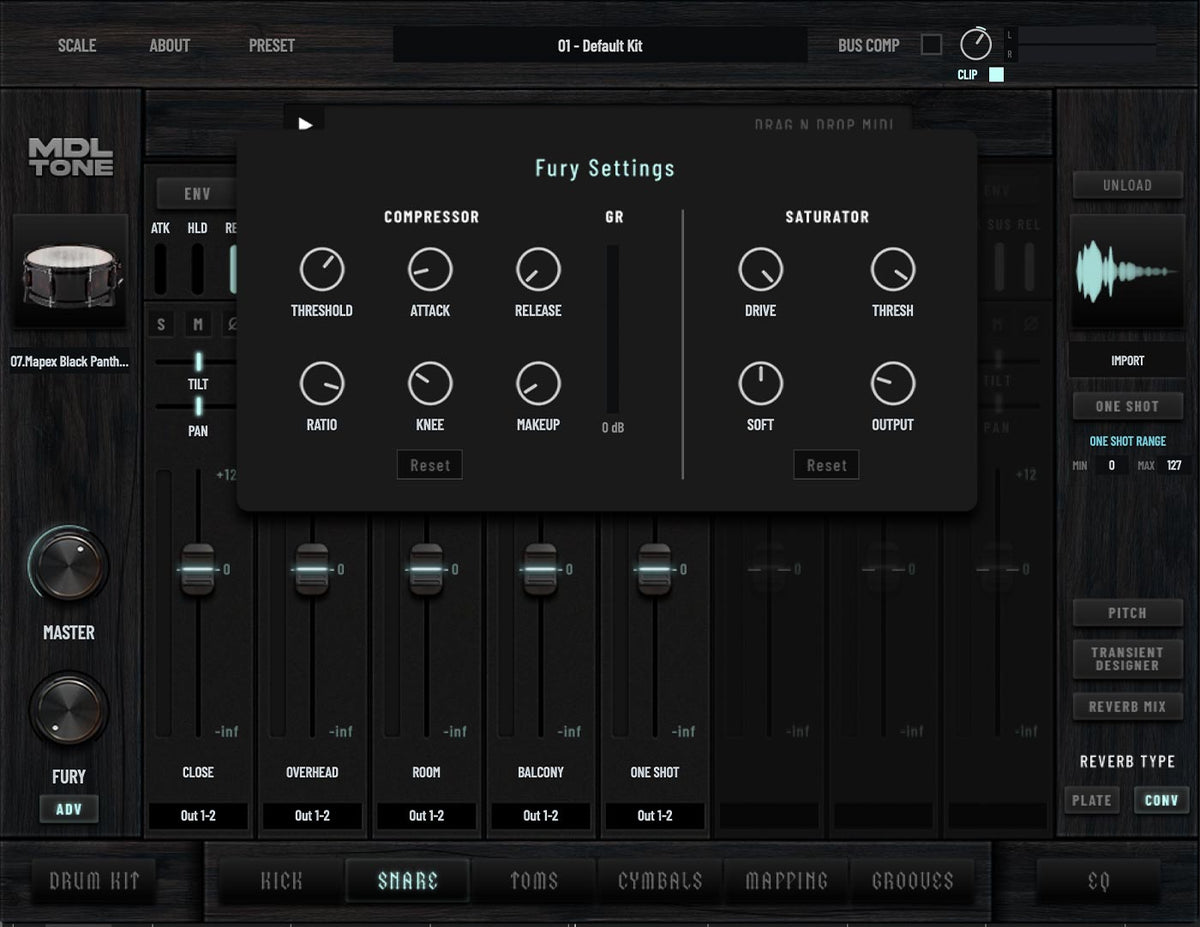Click the compressor RATIO knob

tap(322, 384)
